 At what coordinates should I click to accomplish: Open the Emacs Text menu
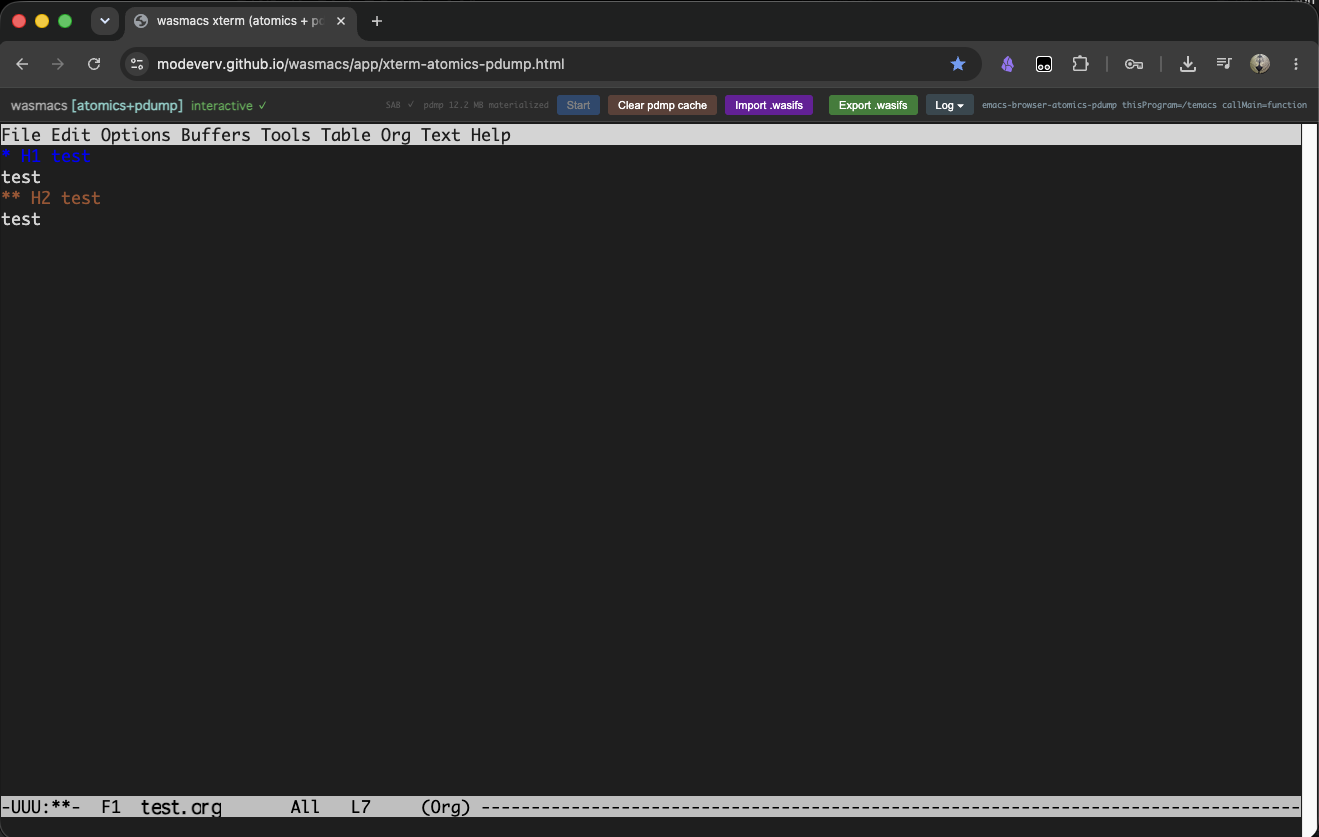point(441,135)
